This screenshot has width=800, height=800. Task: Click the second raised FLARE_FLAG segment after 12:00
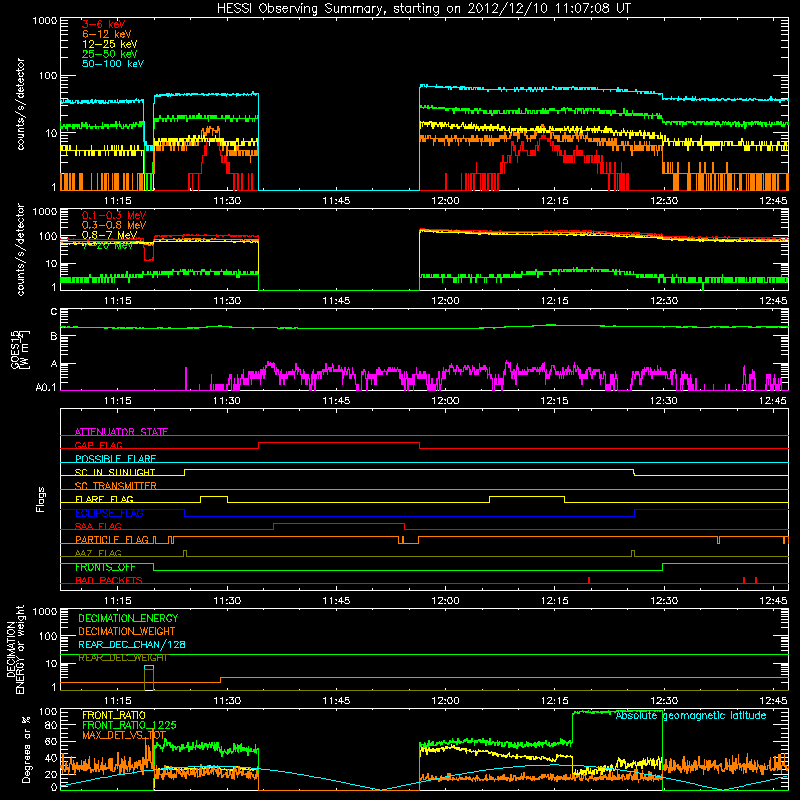click(x=527, y=496)
